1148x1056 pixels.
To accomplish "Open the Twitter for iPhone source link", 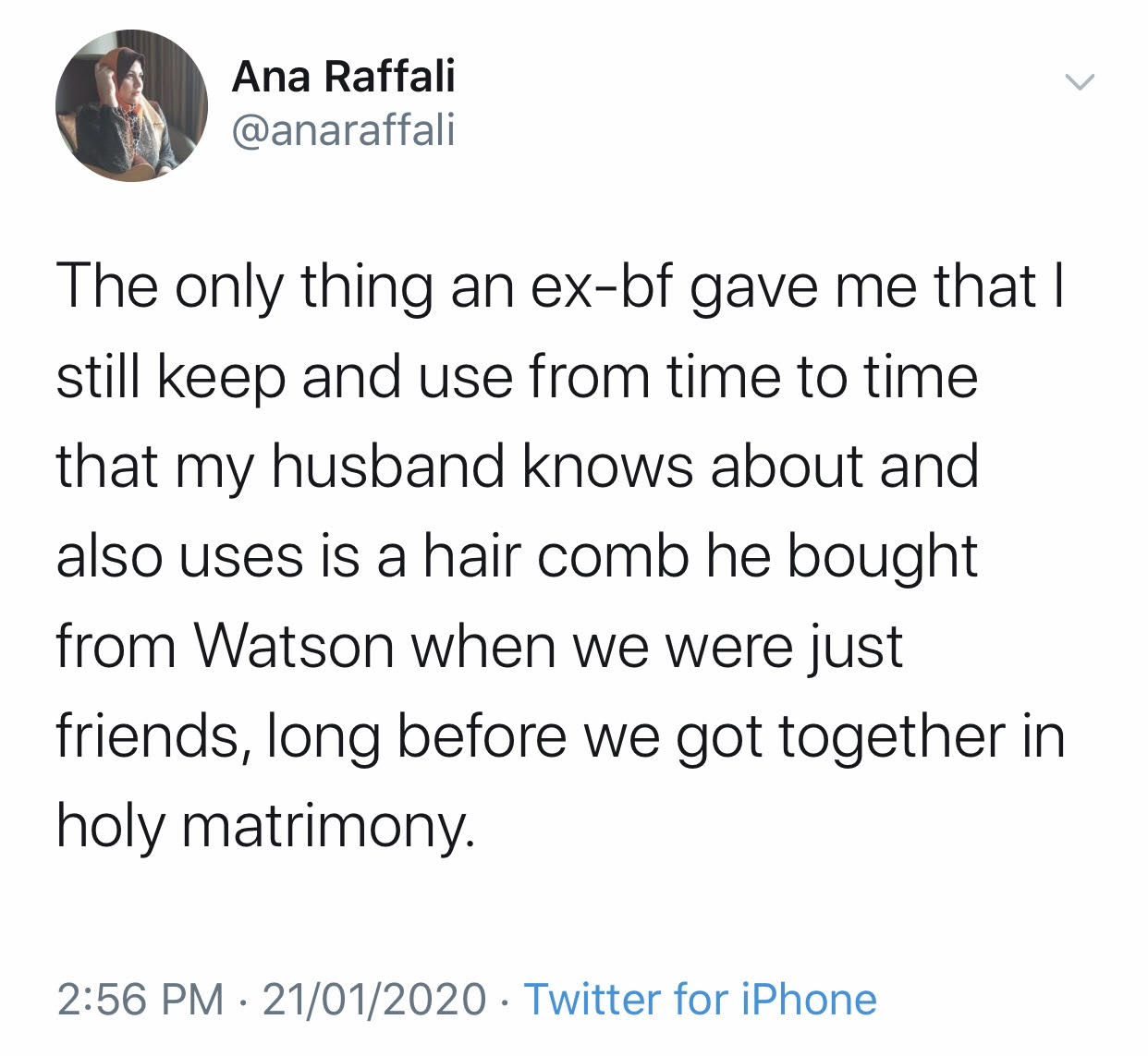I will 700,999.
